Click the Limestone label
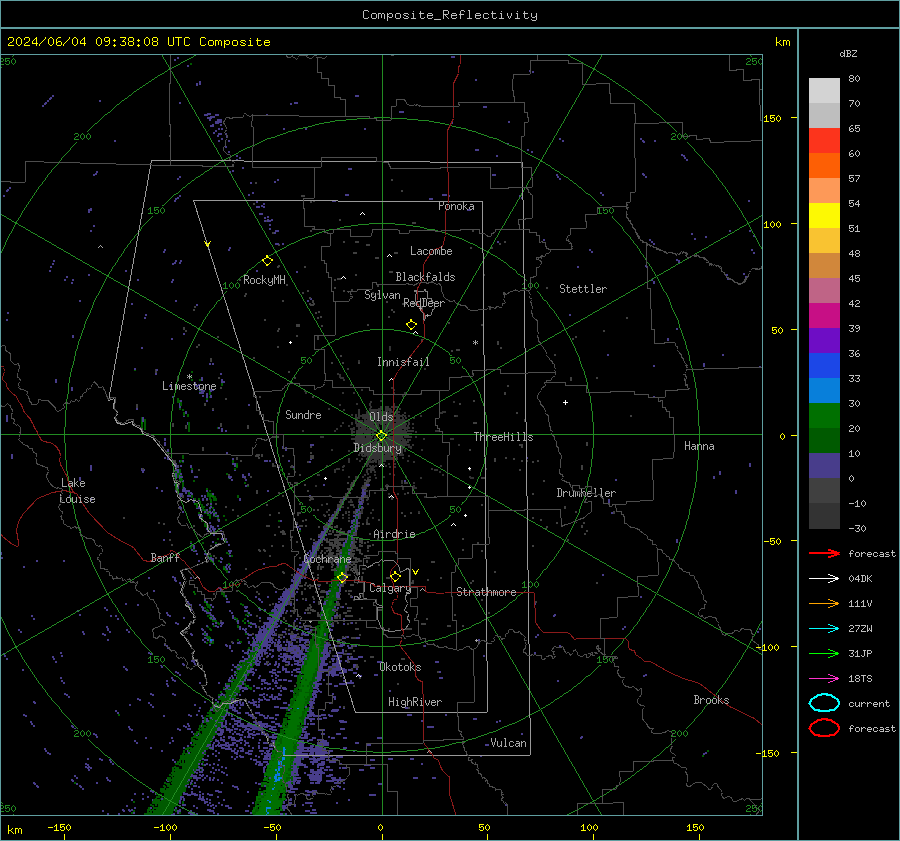This screenshot has width=900, height=841. tap(189, 386)
